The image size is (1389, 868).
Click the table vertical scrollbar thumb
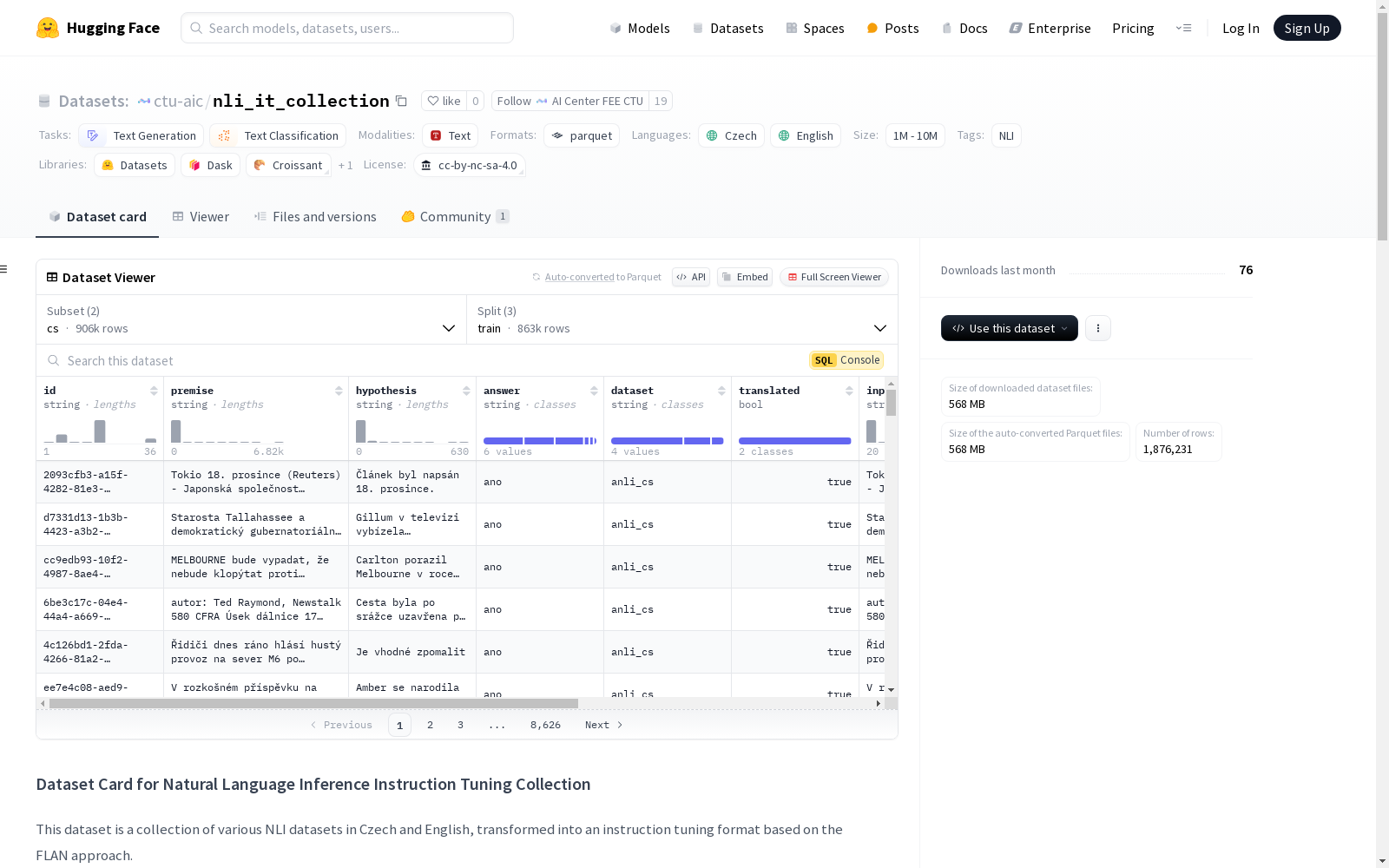pos(891,402)
